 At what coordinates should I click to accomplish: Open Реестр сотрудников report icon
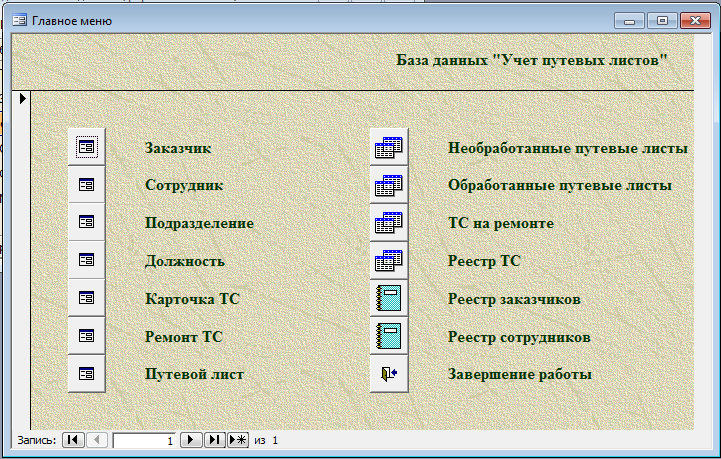[388, 335]
